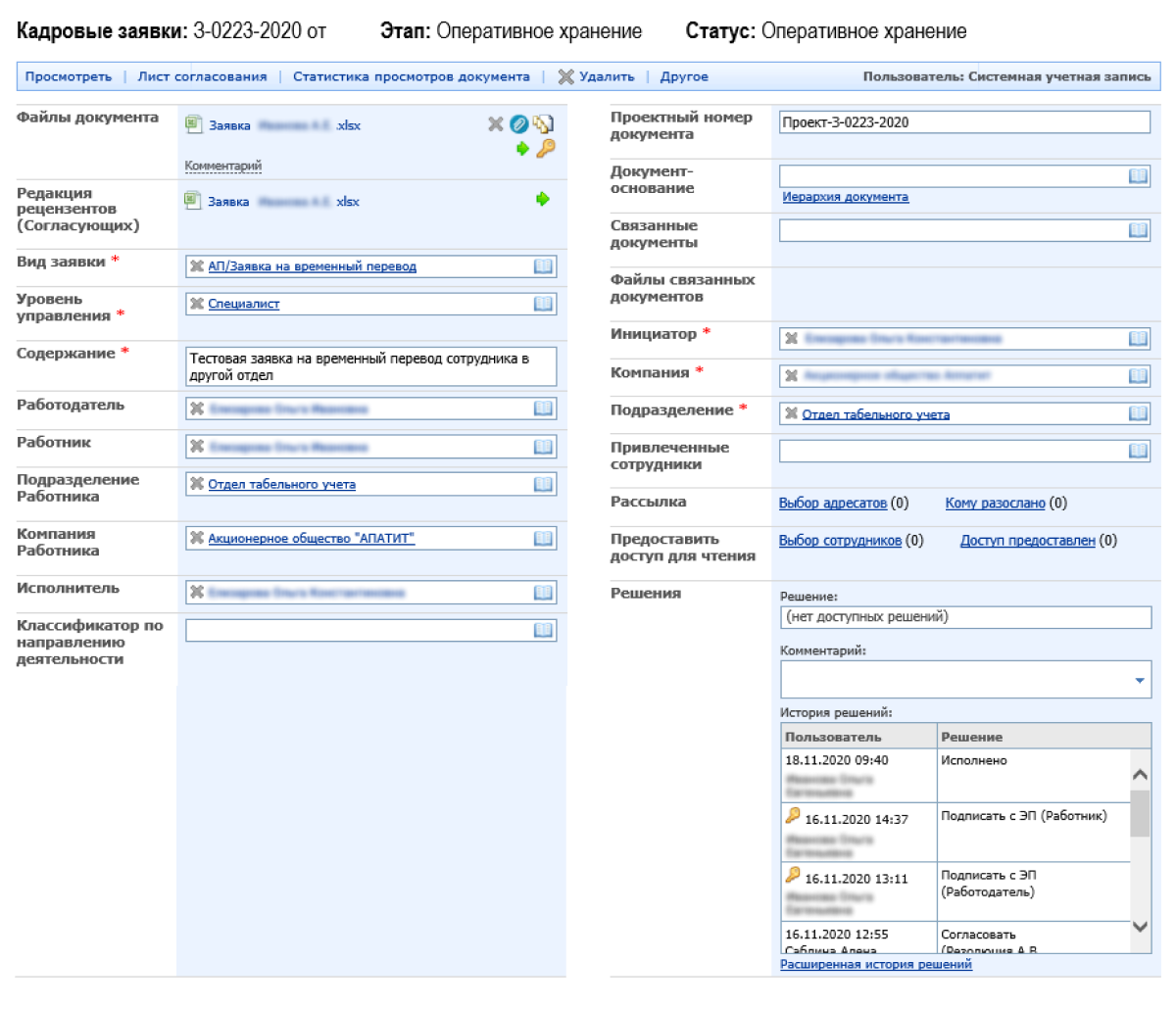Click the scroll-down arrow in the История решений table
Viewport: 1176px width, 1010px height.
coord(1140,927)
